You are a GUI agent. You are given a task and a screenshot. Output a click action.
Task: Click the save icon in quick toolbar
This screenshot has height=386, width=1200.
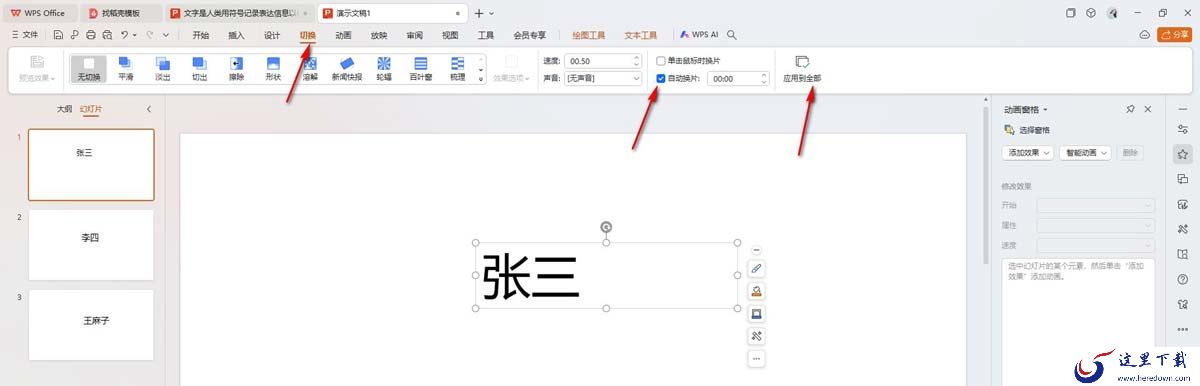59,34
